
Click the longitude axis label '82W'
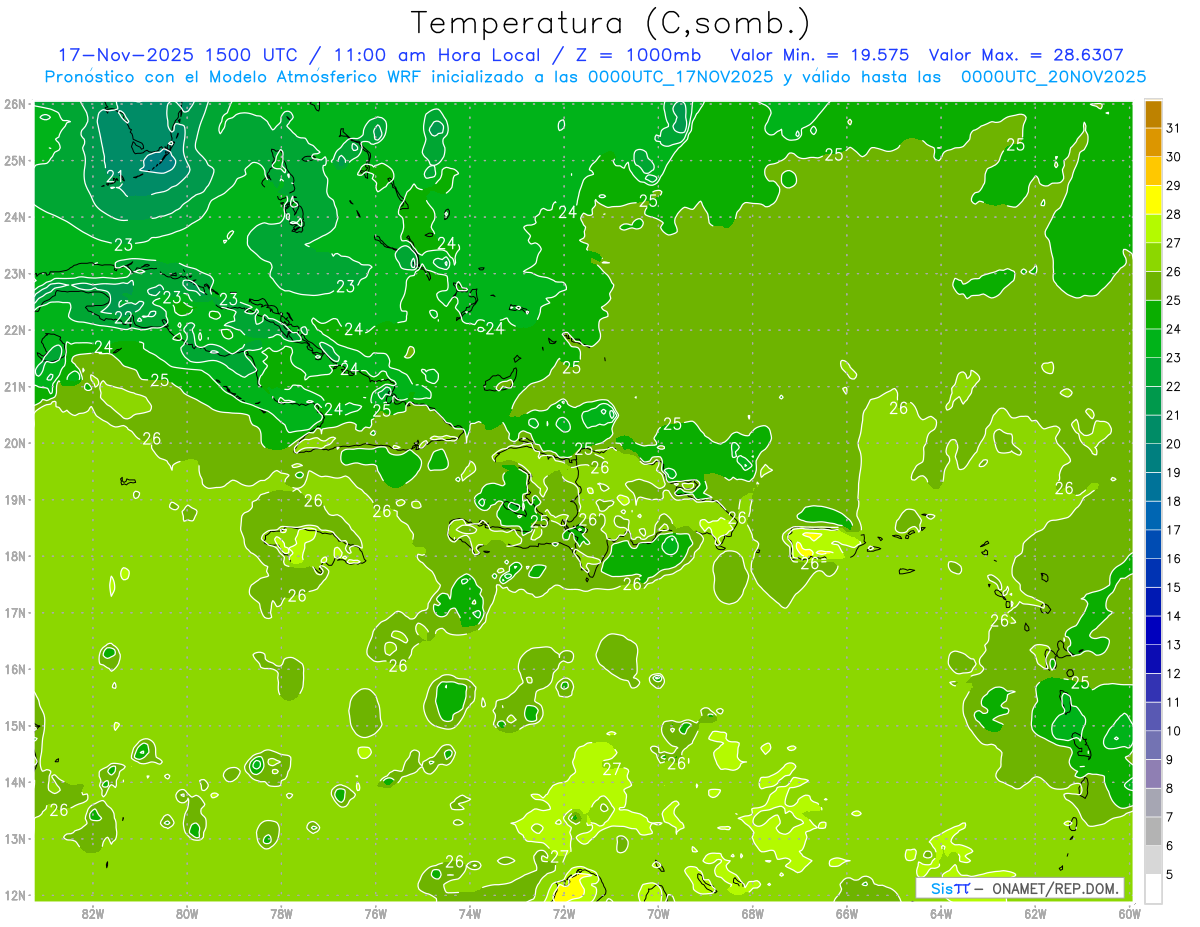click(x=92, y=913)
